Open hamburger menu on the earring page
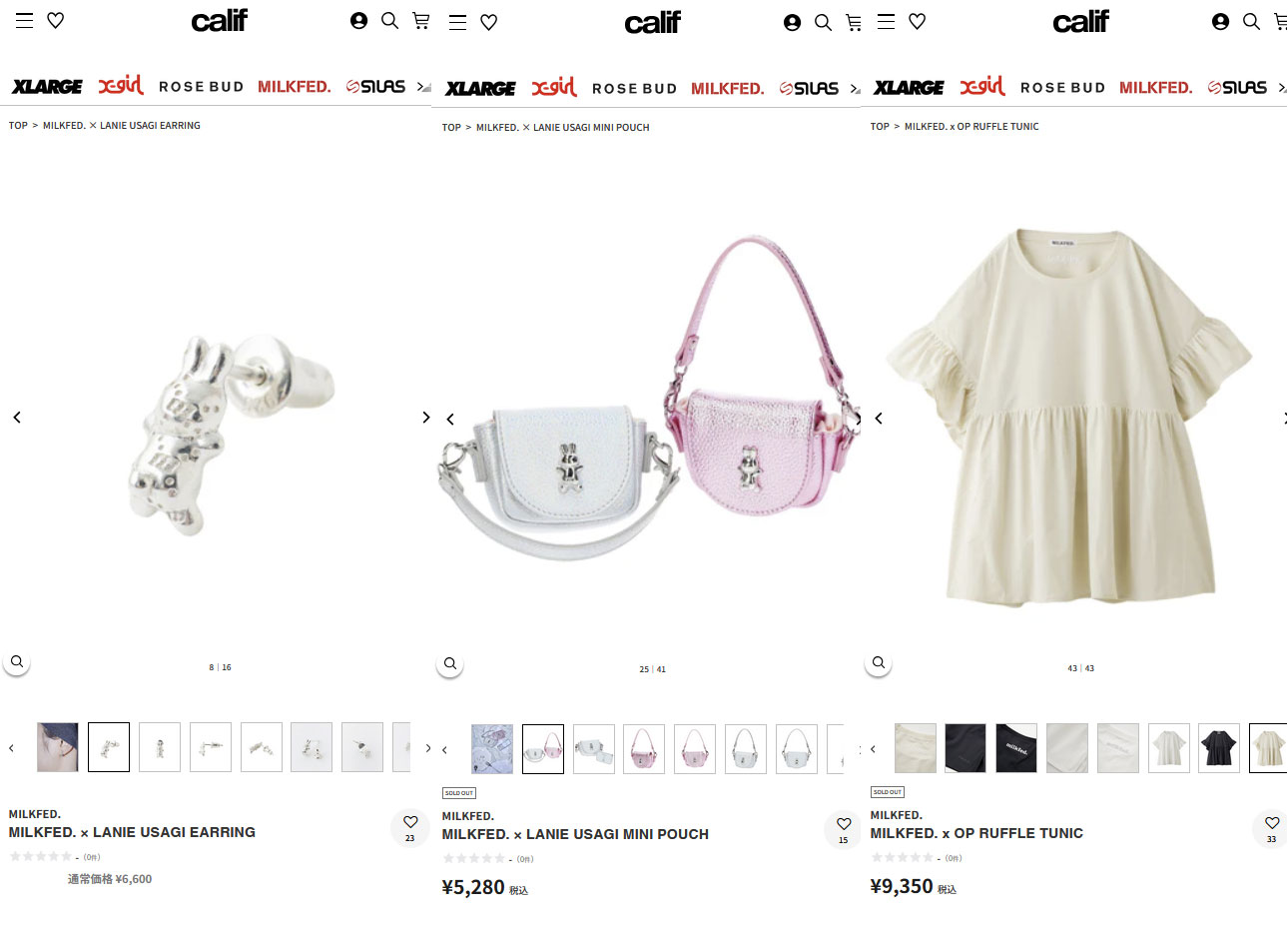1288x927 pixels. [x=25, y=20]
